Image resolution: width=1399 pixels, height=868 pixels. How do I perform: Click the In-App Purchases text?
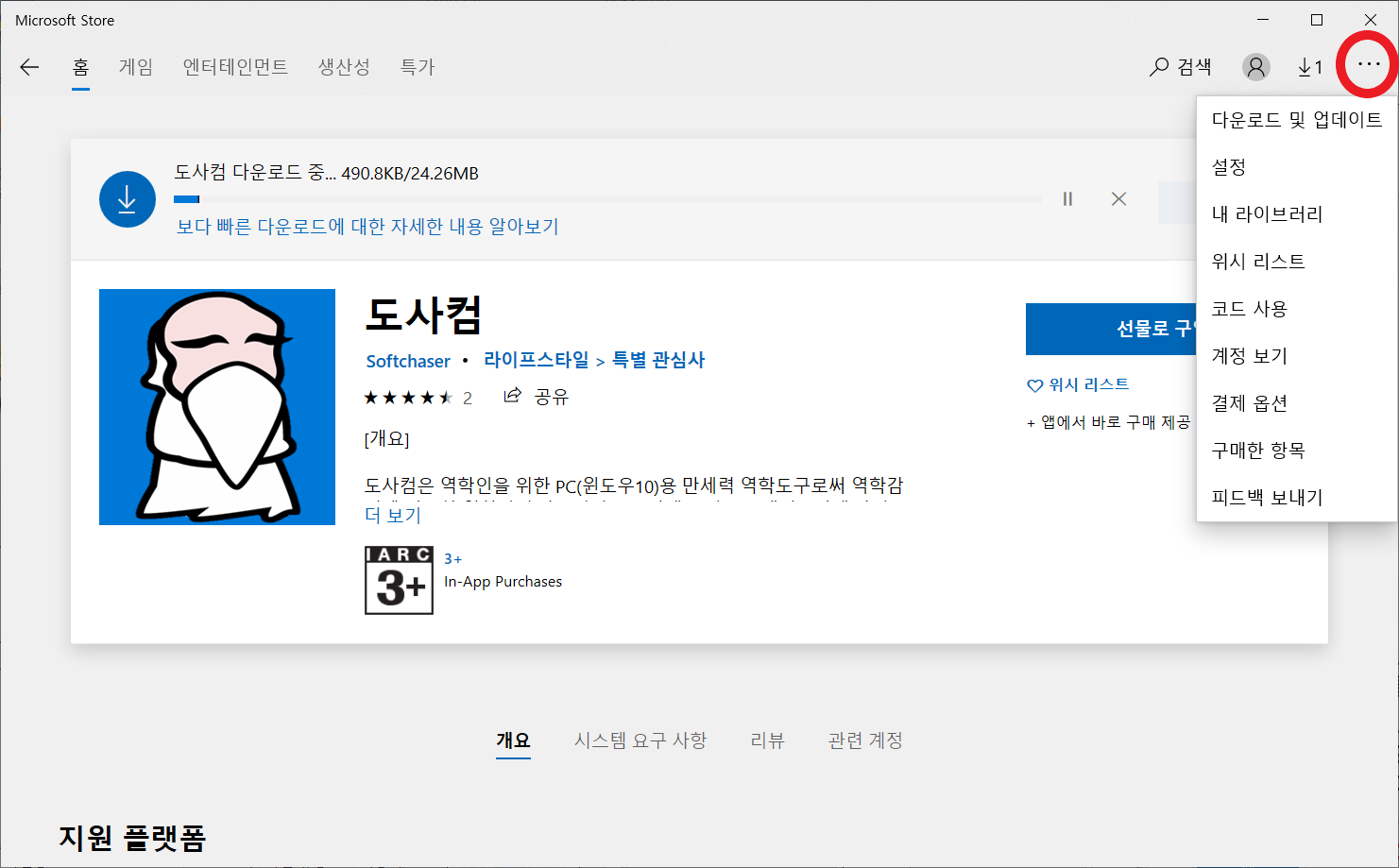pyautogui.click(x=503, y=582)
